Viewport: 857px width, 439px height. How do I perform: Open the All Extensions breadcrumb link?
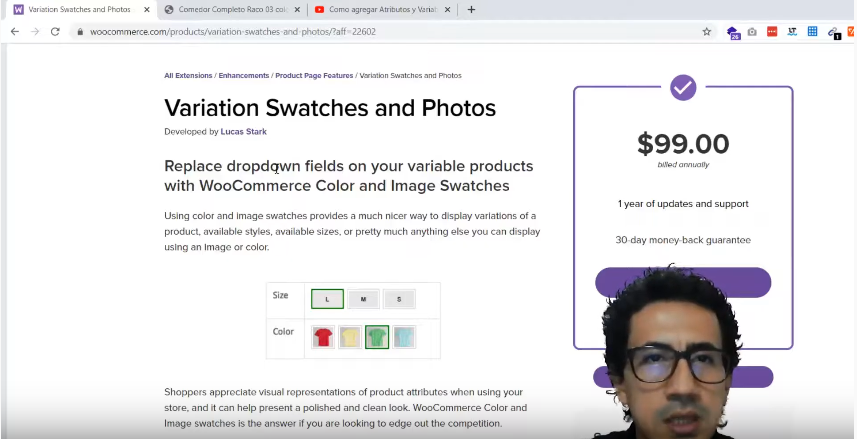(188, 76)
